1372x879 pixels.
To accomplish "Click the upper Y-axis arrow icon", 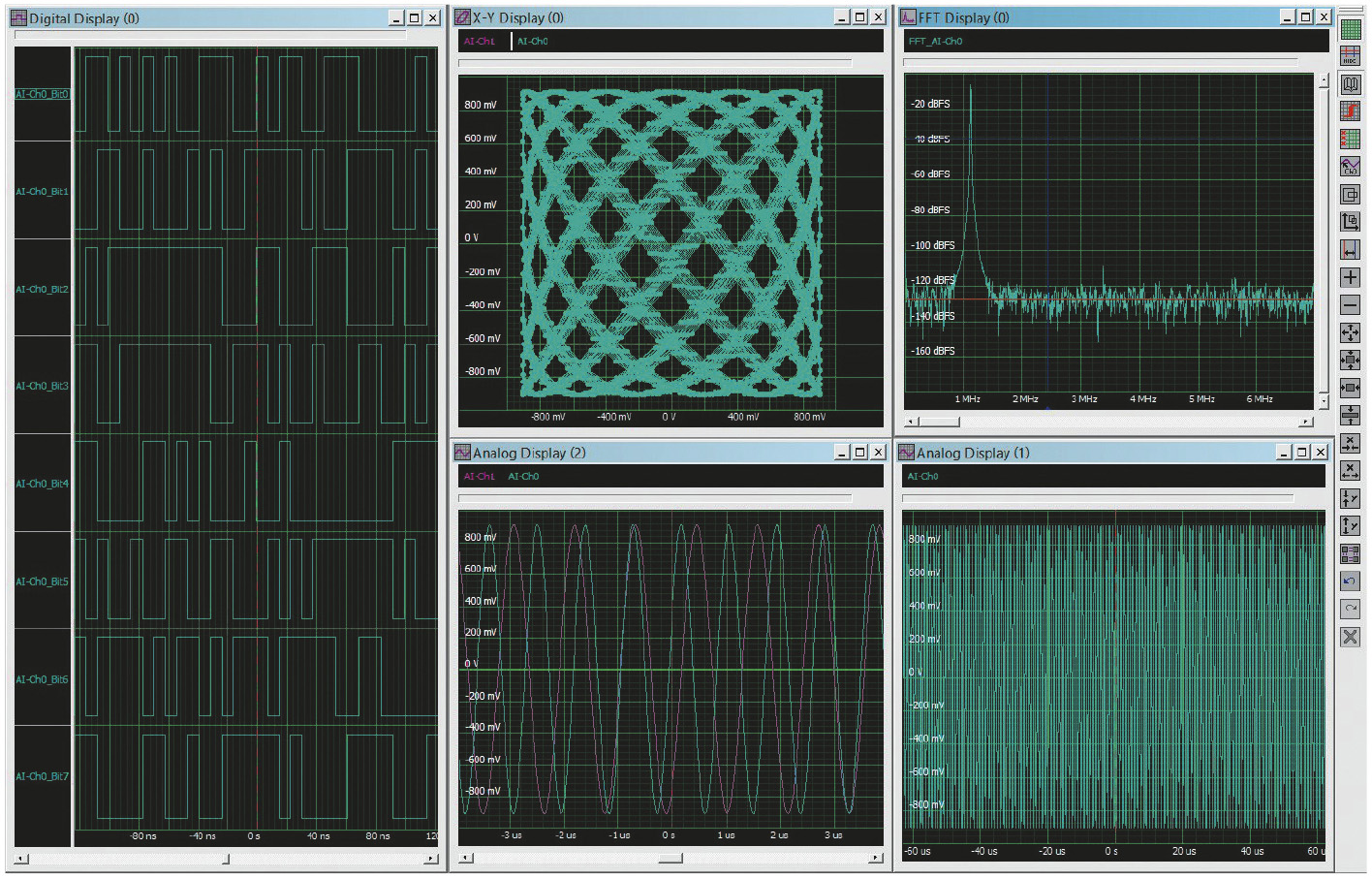I will click(x=1350, y=498).
